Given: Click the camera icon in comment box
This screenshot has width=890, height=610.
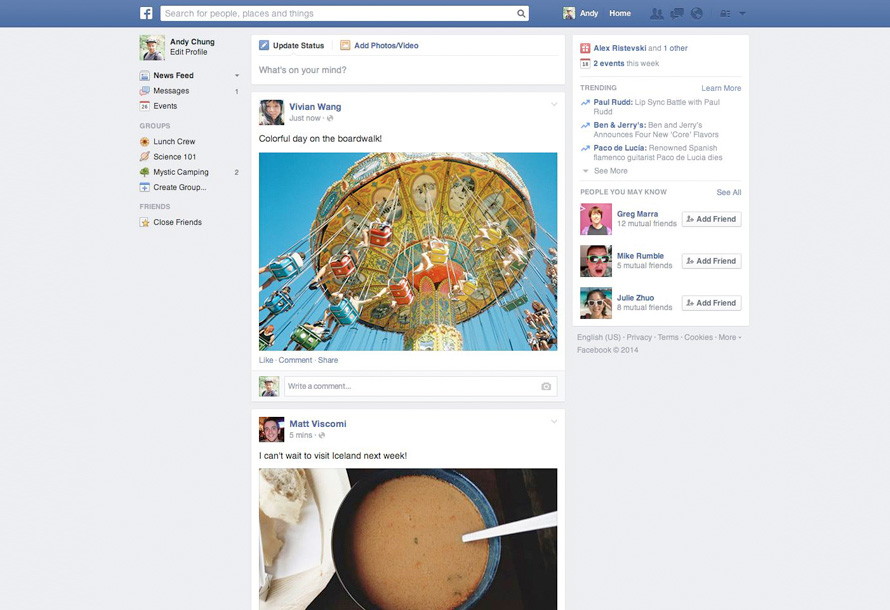Looking at the screenshot, I should coord(546,386).
